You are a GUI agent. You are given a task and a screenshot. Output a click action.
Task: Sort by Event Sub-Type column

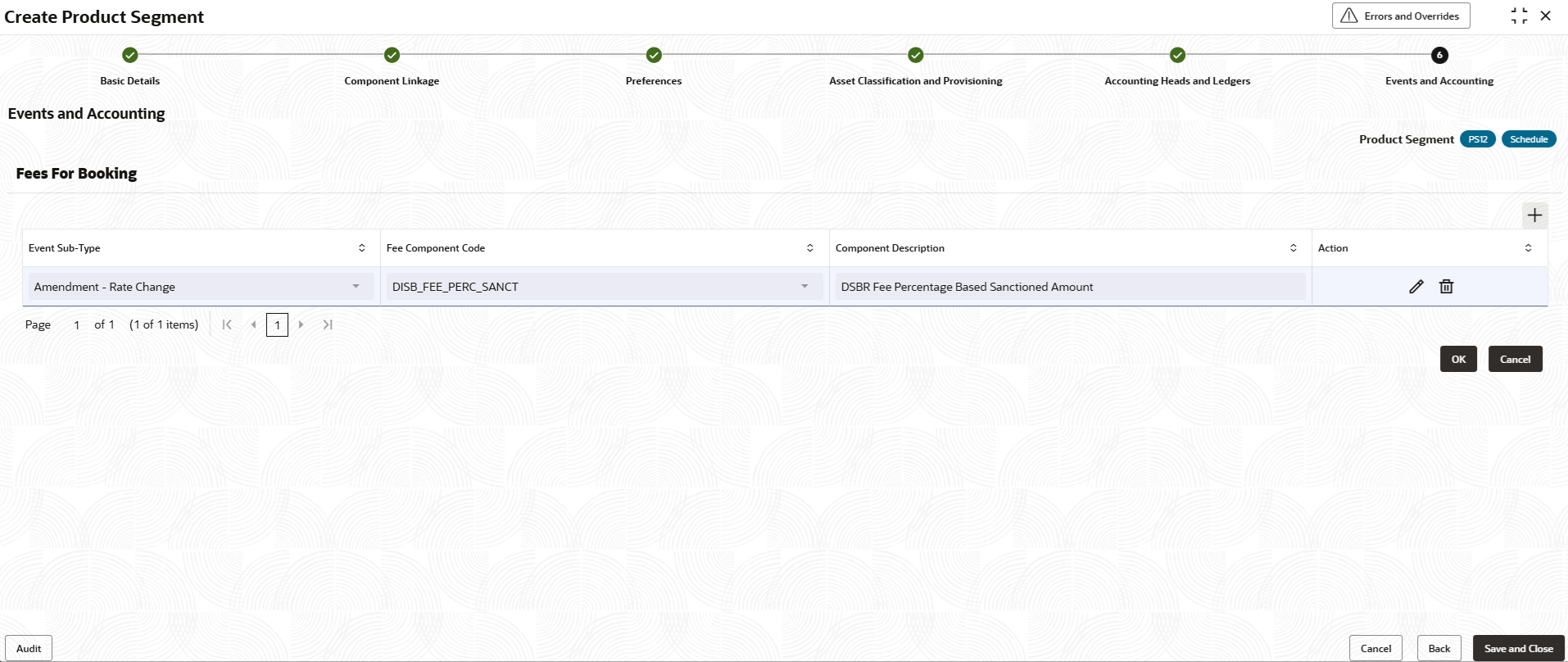pyautogui.click(x=362, y=248)
